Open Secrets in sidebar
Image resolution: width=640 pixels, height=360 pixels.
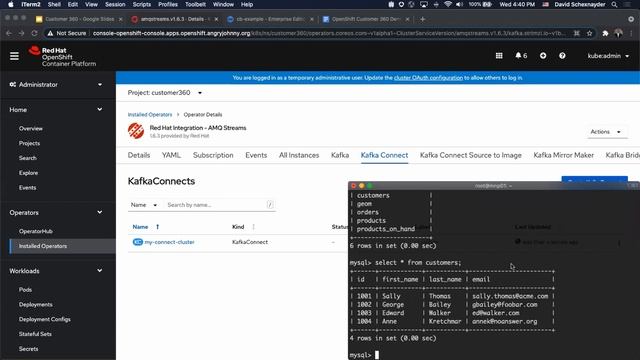pyautogui.click(x=28, y=349)
